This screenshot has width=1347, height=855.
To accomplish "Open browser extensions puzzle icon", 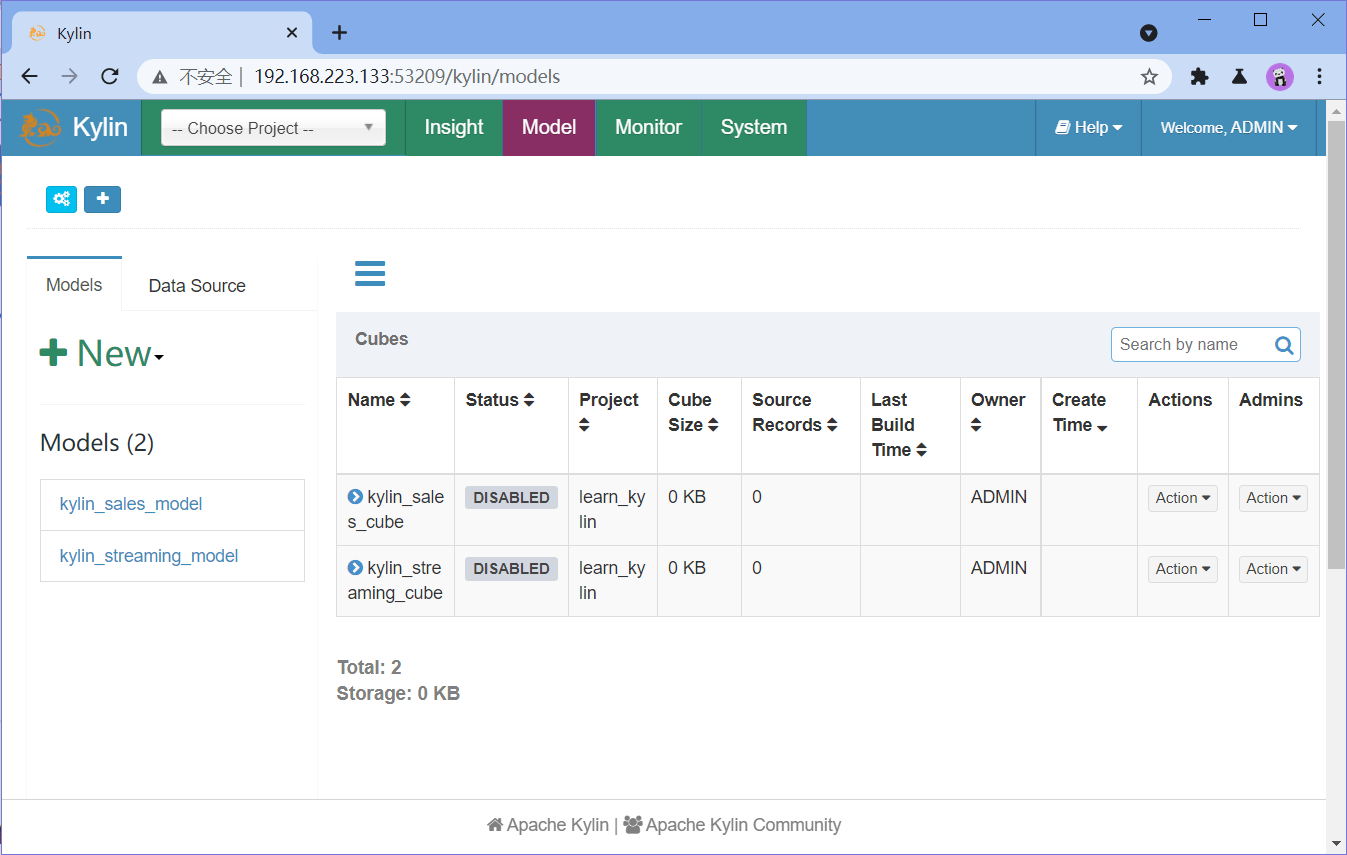I will point(1199,76).
